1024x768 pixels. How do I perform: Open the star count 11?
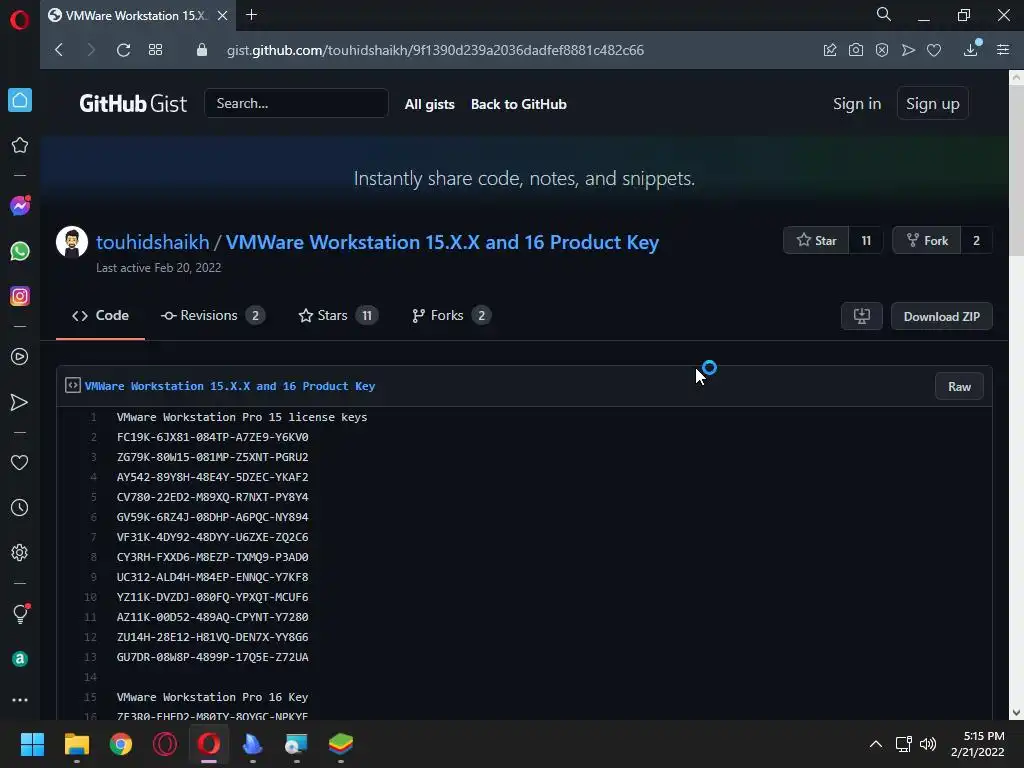tap(866, 240)
